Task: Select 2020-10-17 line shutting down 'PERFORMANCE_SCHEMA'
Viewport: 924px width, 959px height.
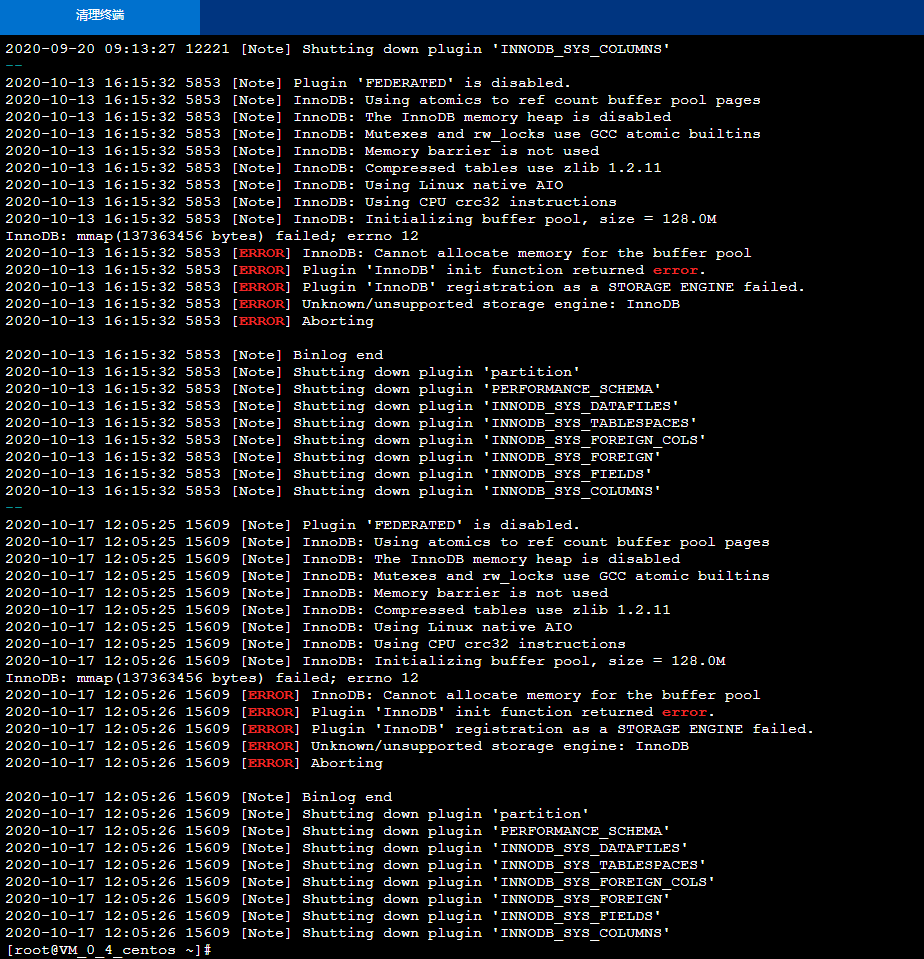Action: point(338,831)
